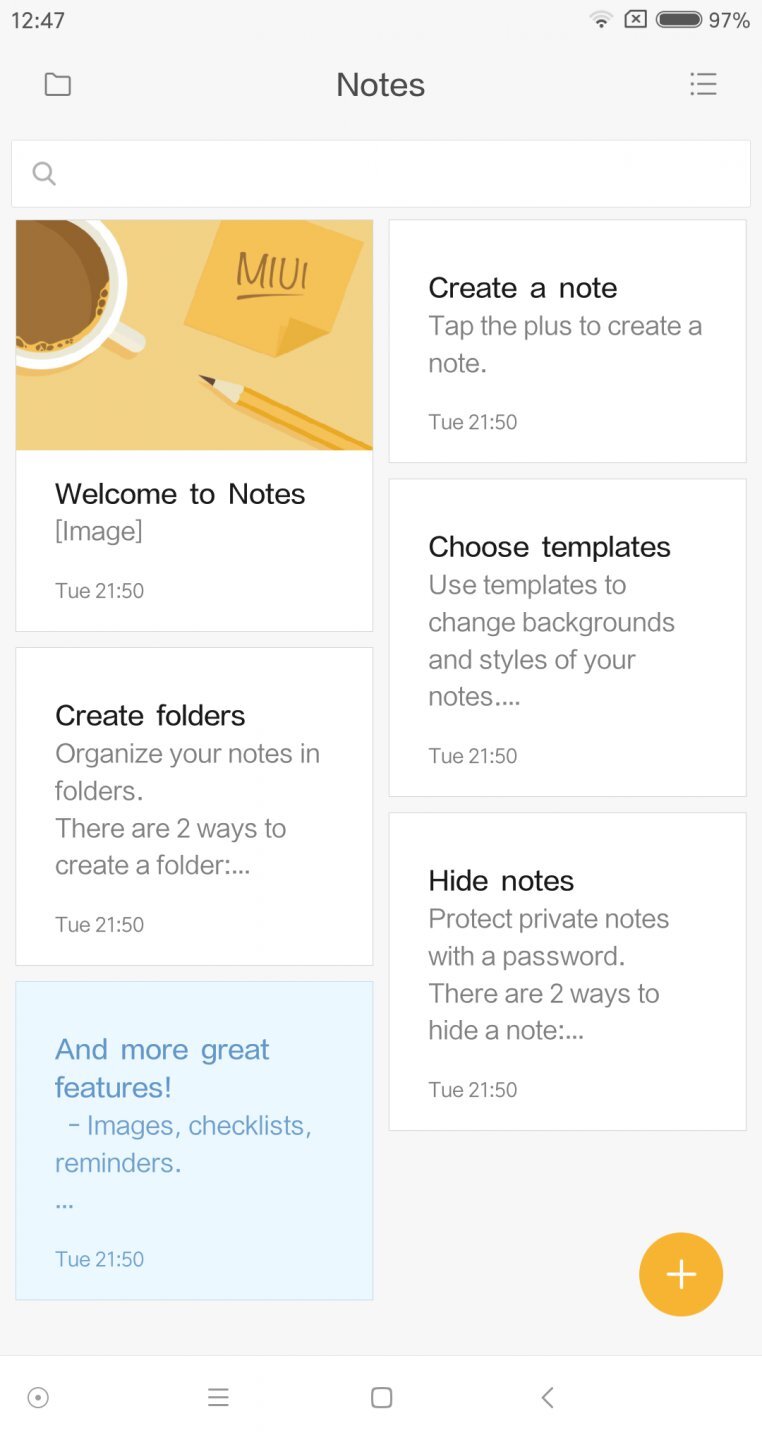Click inside the notes search field
Screen dimensions: 762x1440
coord(400,174)
